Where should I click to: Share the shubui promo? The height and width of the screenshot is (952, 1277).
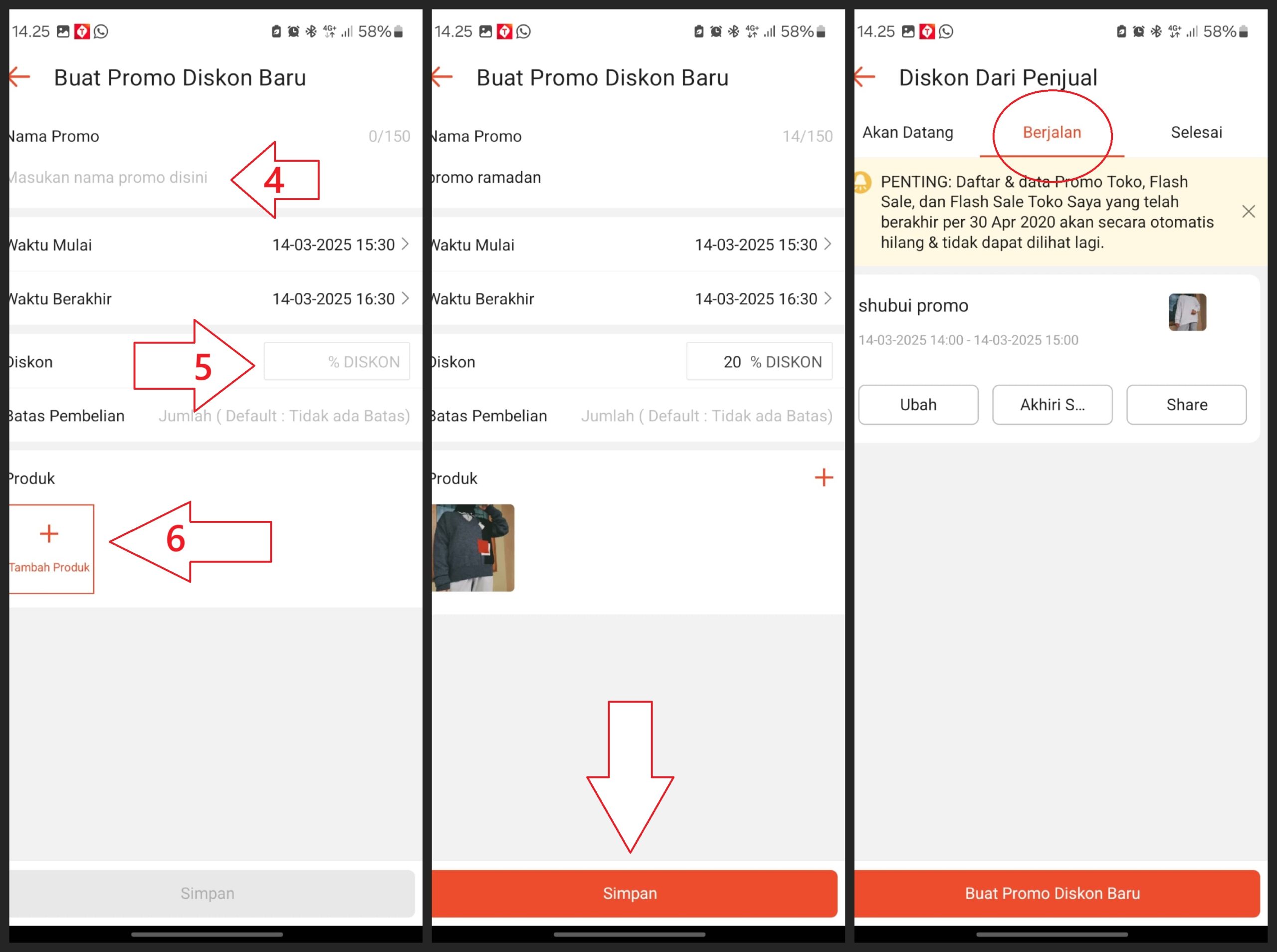tap(1186, 405)
